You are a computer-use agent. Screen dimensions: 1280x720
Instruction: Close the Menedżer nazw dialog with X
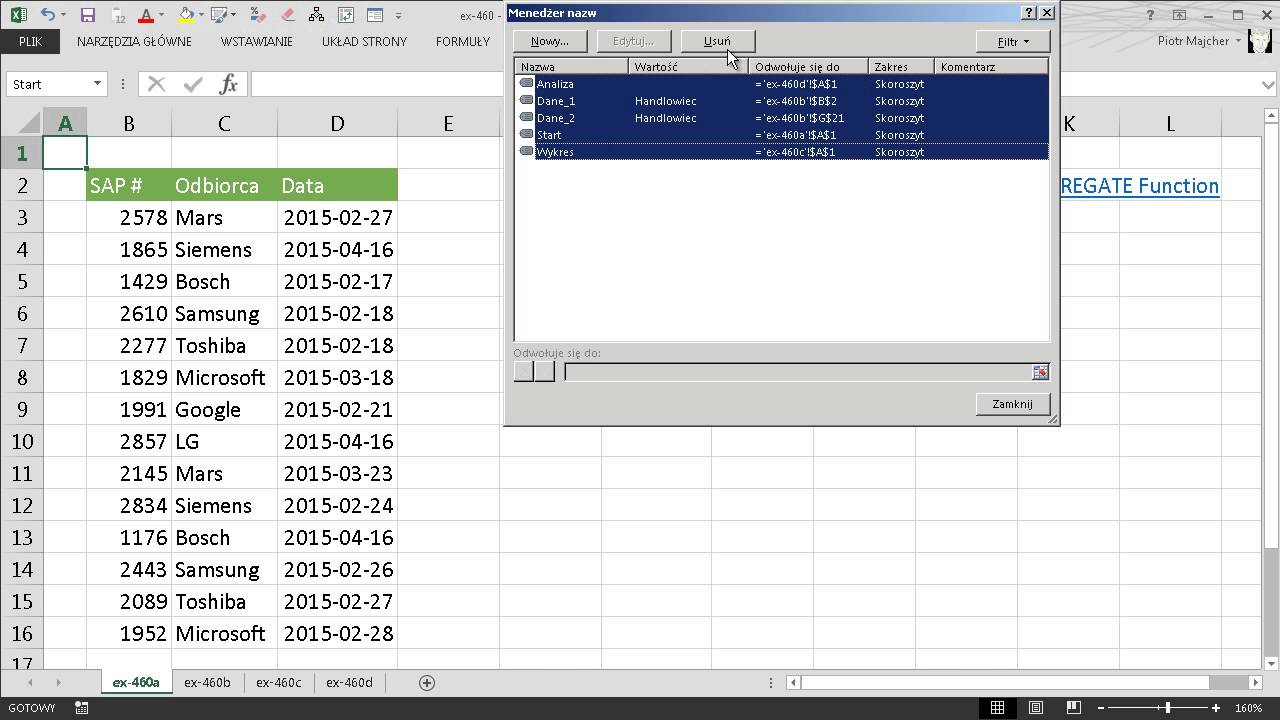pos(1047,13)
